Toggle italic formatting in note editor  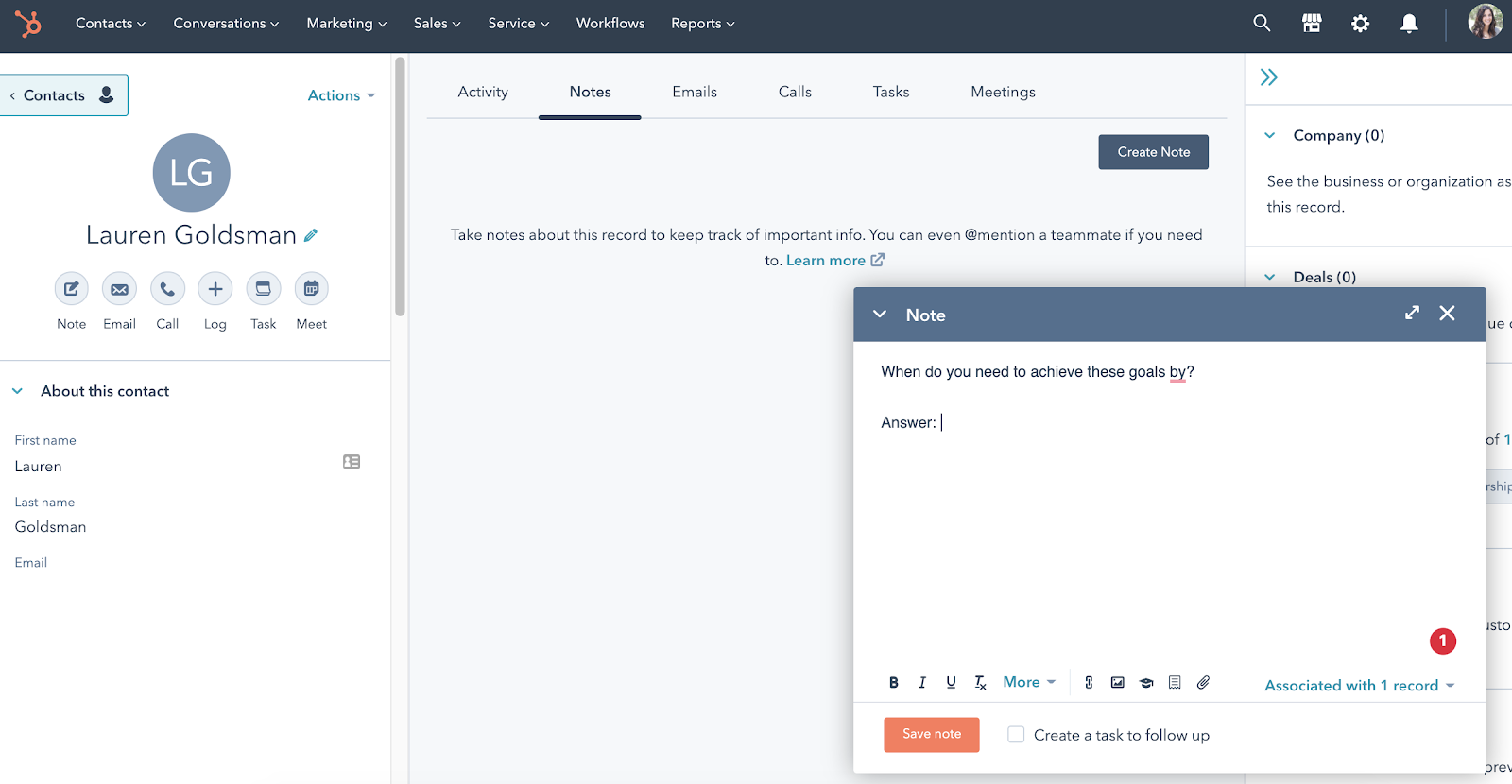(x=922, y=683)
